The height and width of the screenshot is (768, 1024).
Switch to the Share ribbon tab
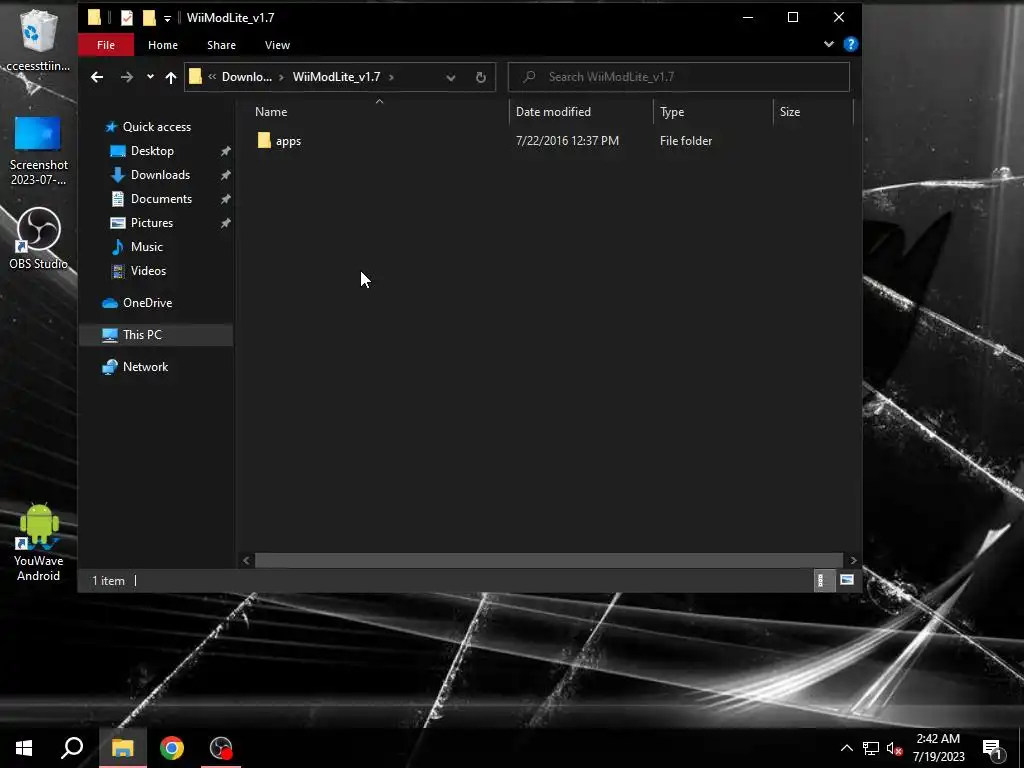coord(221,45)
